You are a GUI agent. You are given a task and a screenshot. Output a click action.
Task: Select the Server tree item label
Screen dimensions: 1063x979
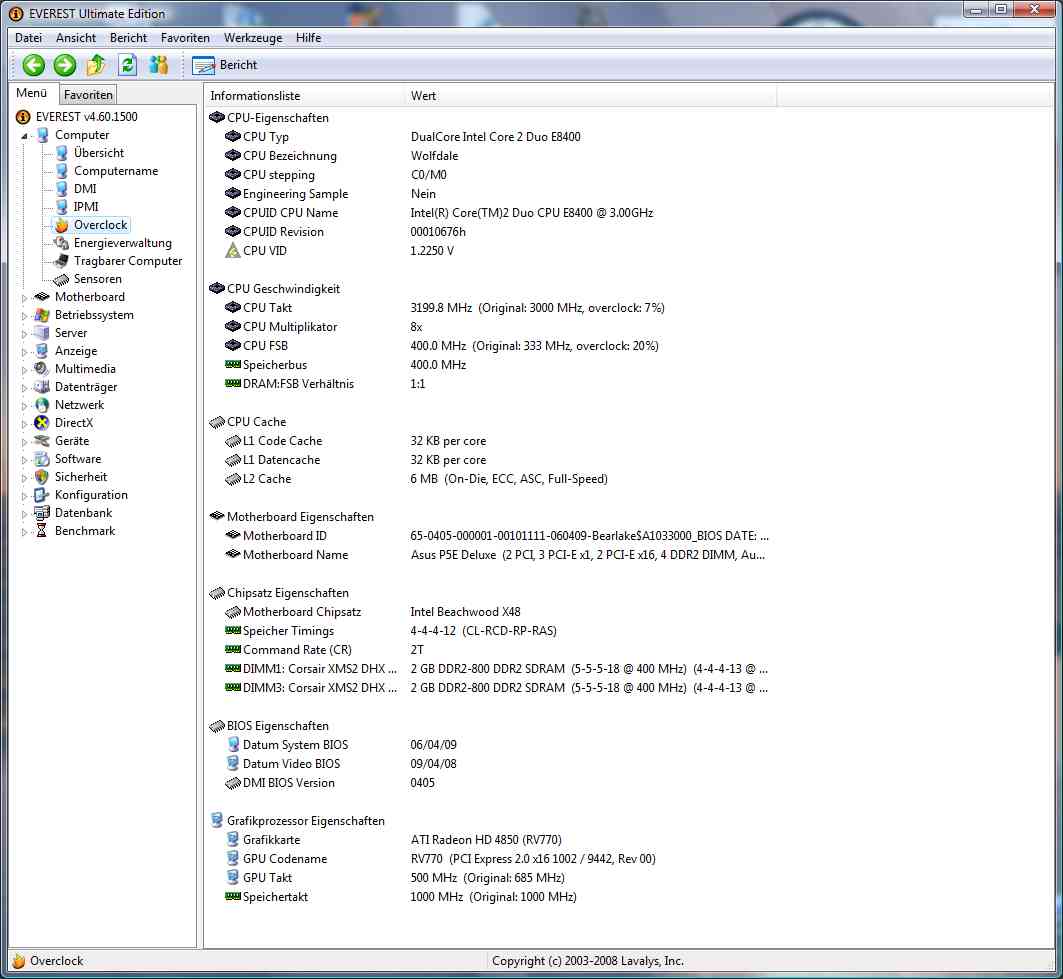(x=71, y=333)
